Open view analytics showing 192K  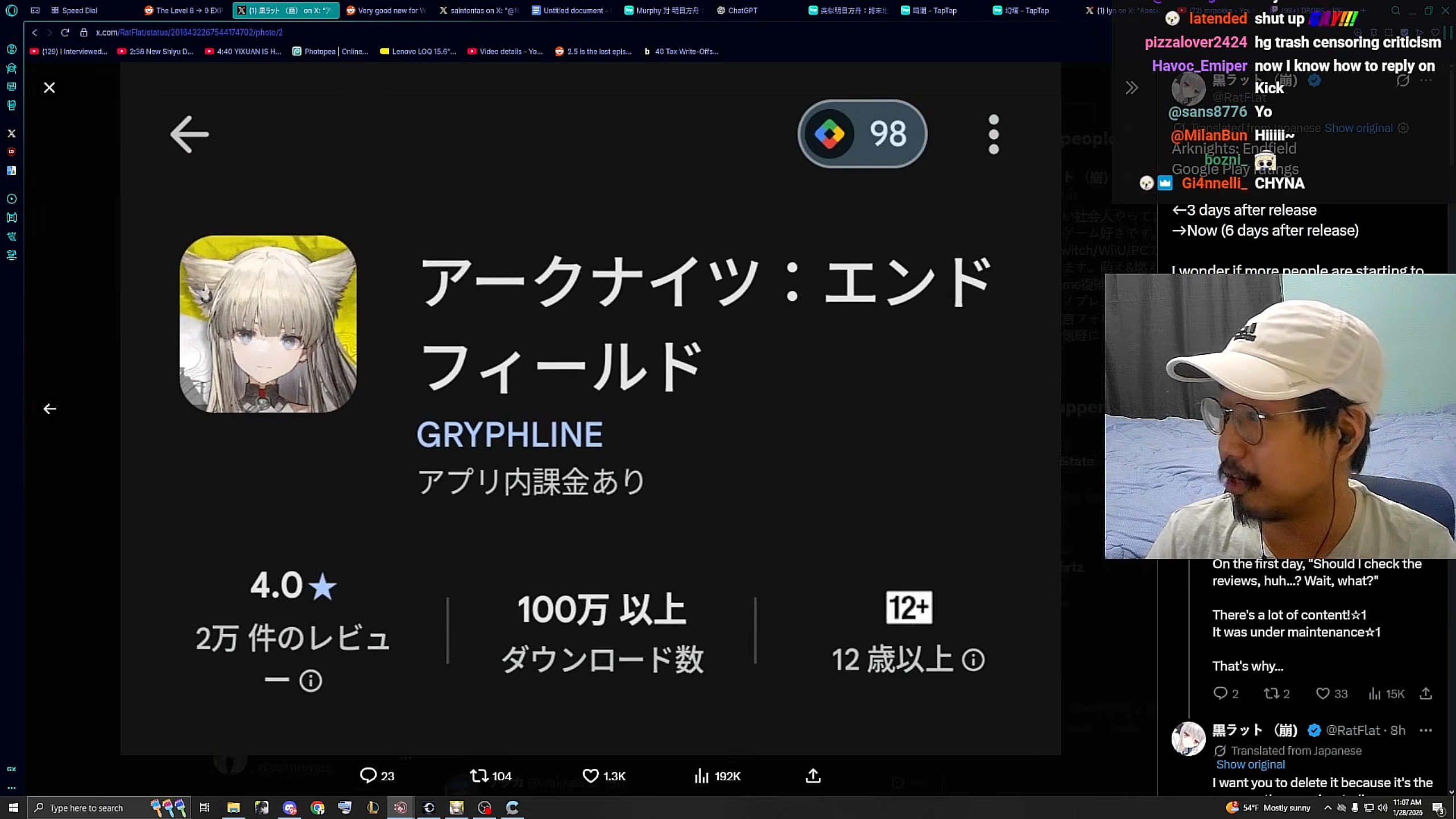tap(702, 776)
